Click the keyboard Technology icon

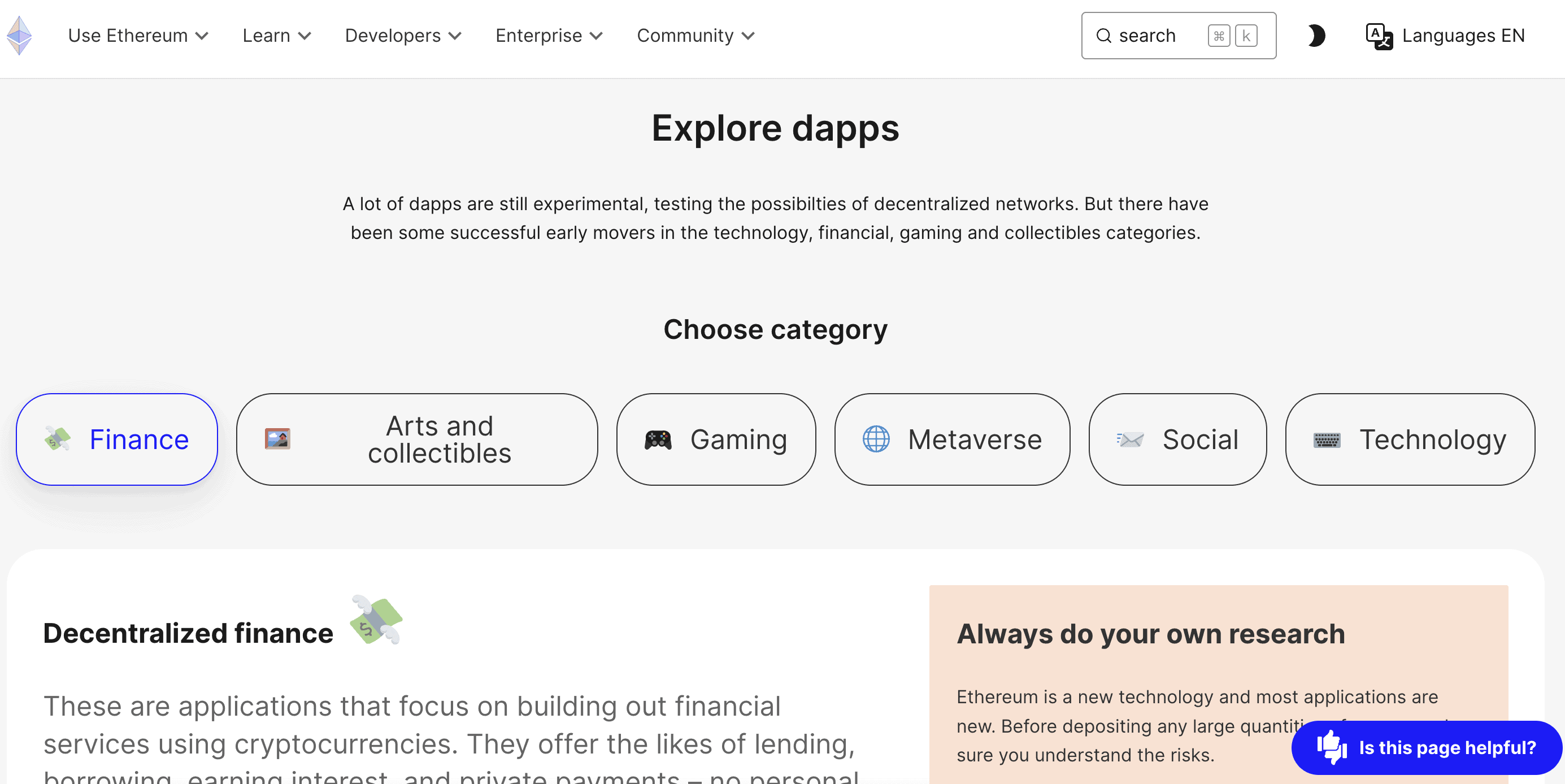(1327, 439)
